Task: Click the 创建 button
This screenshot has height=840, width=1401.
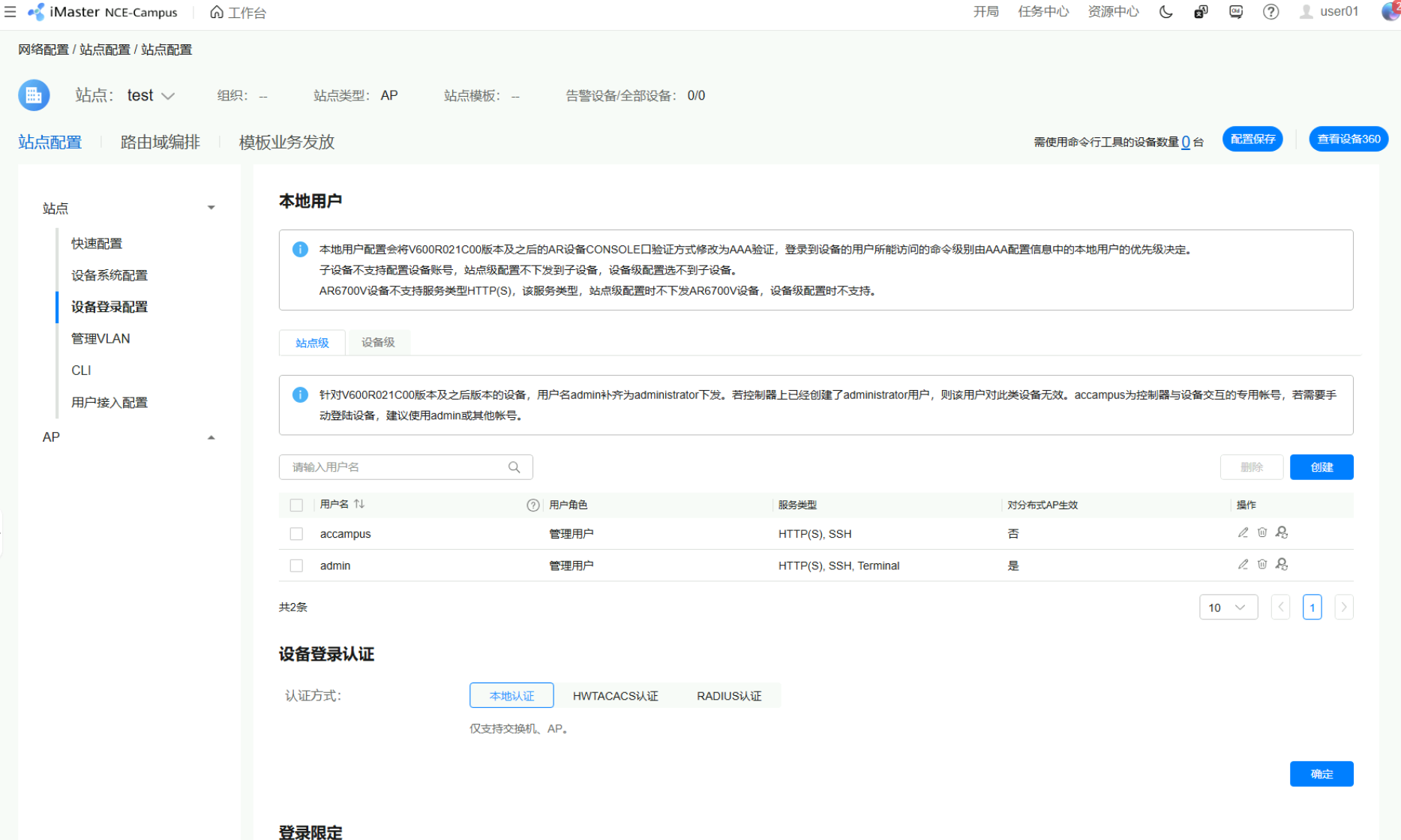Action: pos(1321,467)
